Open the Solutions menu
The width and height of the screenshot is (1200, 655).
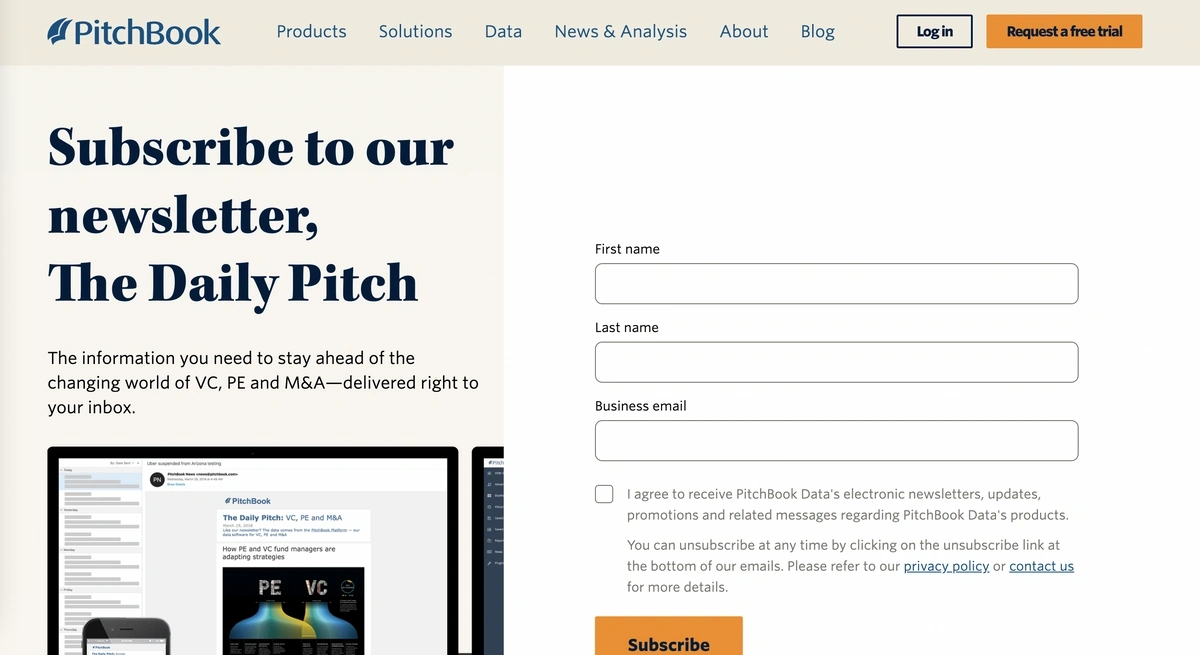pyautogui.click(x=415, y=31)
